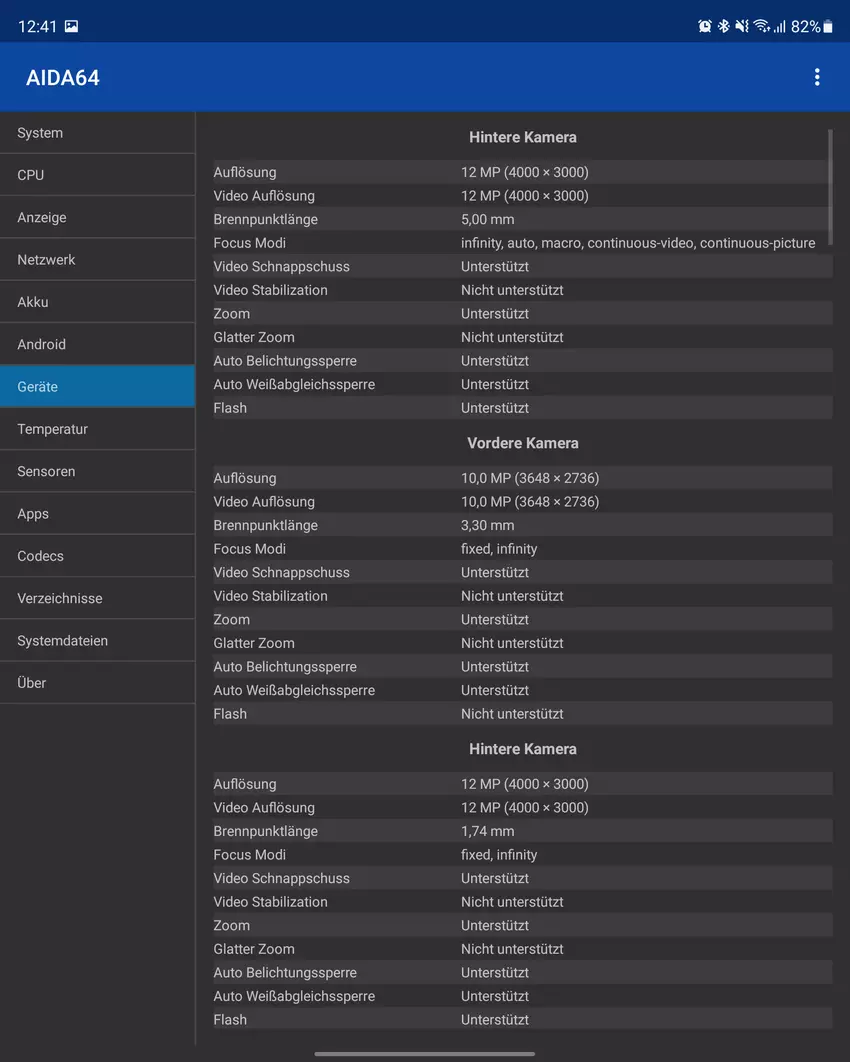Click the vertical scrollbar in camera details
Image resolution: width=850 pixels, height=1062 pixels.
(829, 180)
